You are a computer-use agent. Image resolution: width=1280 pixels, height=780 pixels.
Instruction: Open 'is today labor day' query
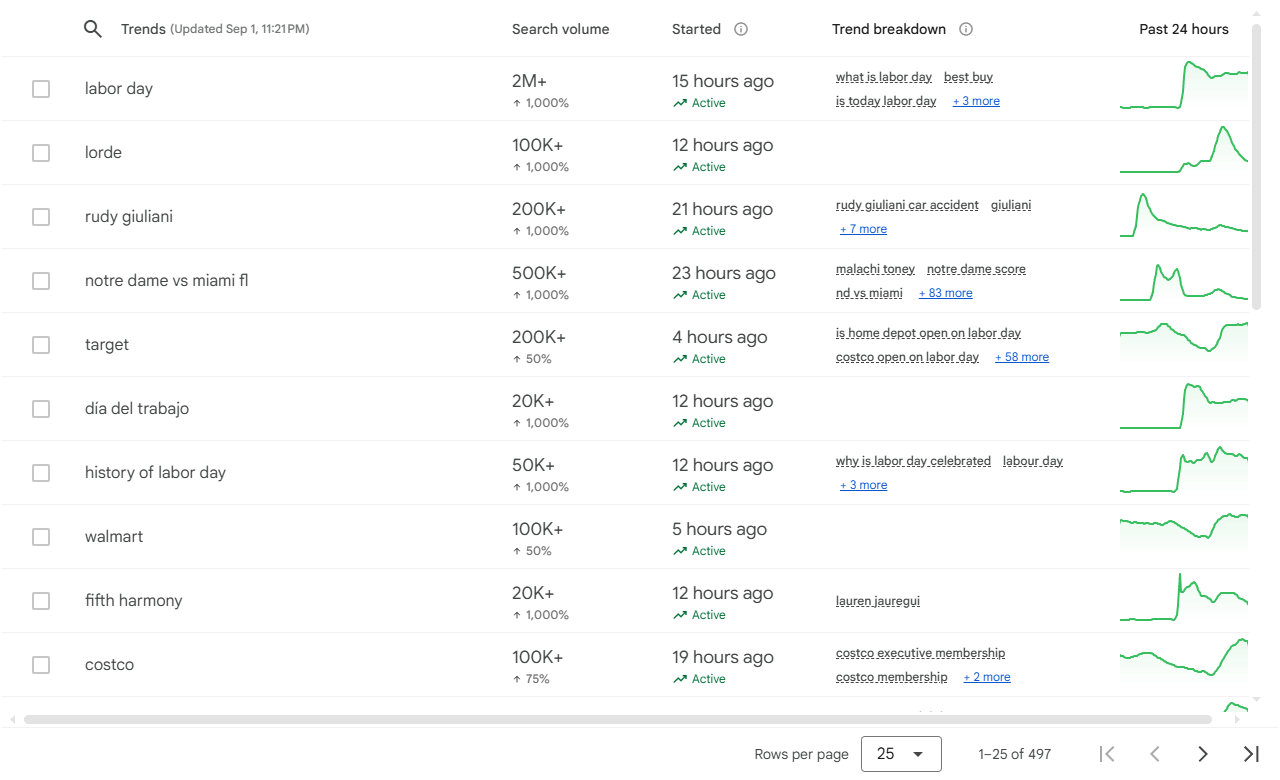pyautogui.click(x=886, y=101)
